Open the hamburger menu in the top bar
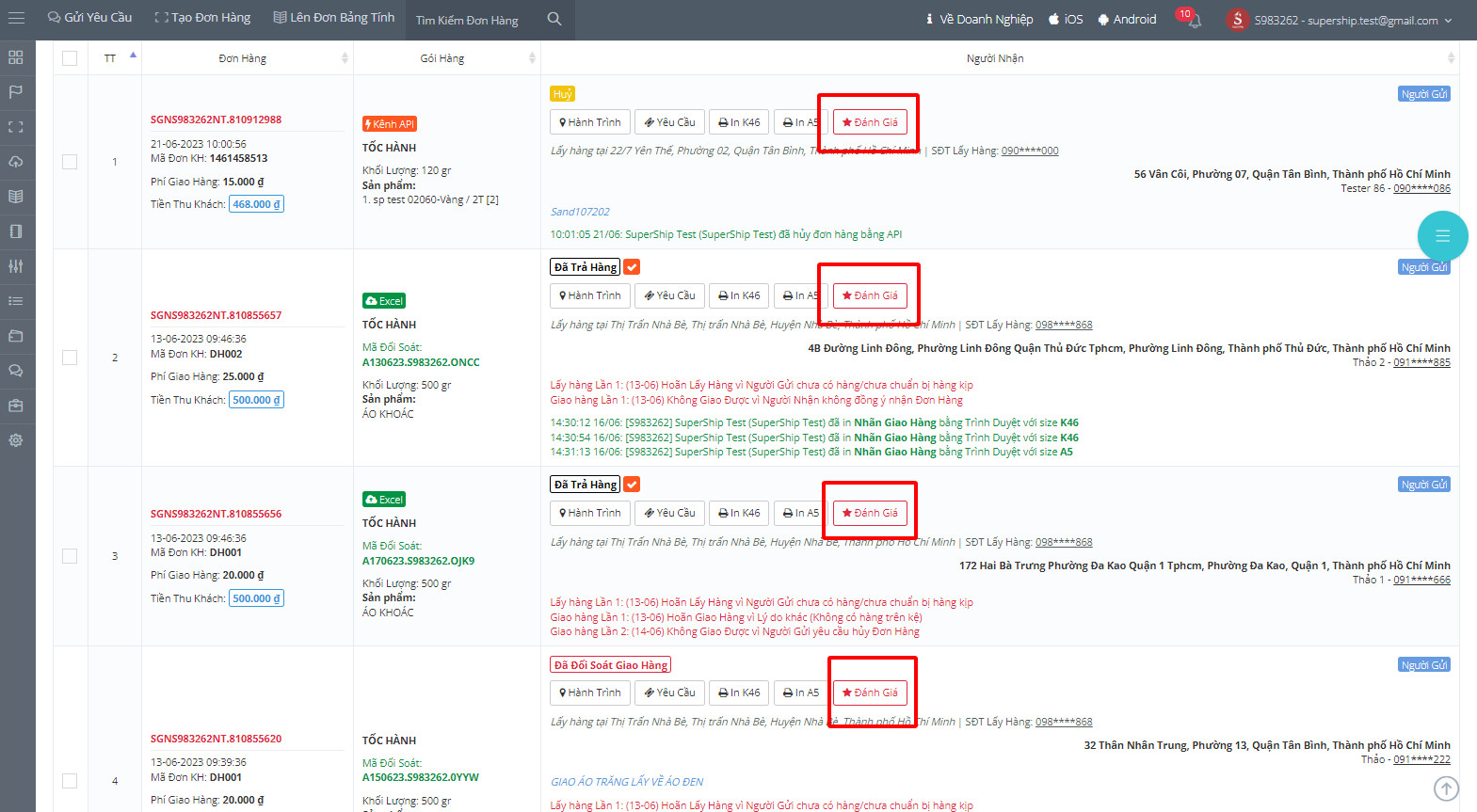 (x=16, y=18)
